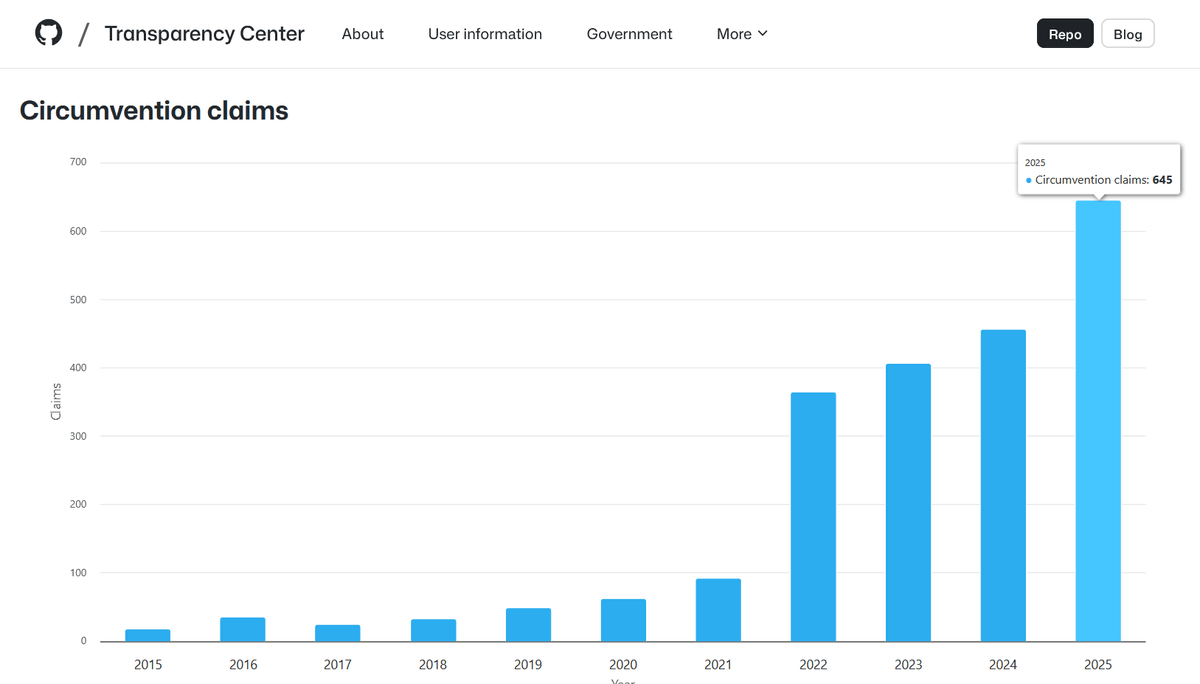This screenshot has width=1200, height=684.
Task: Click the 2025 bar in the chart
Action: coord(1097,420)
